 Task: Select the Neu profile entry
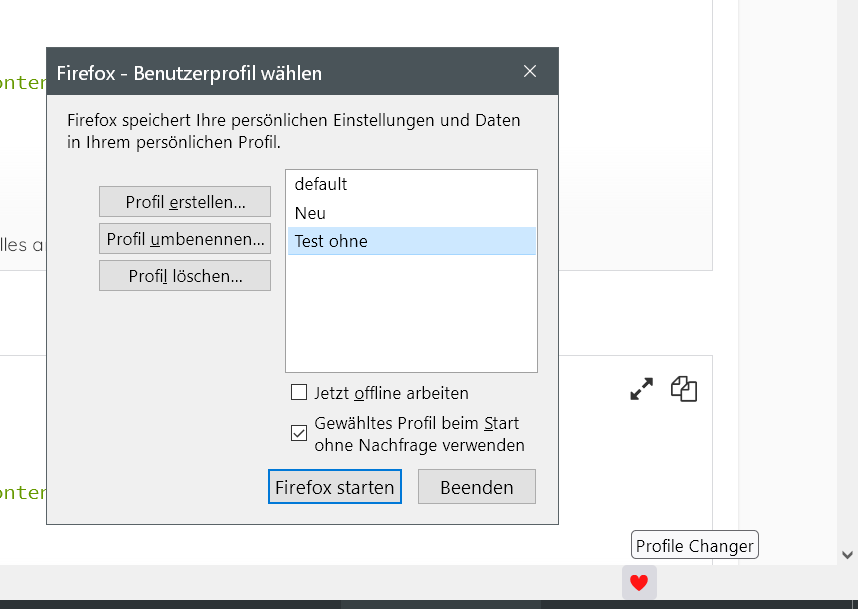point(310,213)
